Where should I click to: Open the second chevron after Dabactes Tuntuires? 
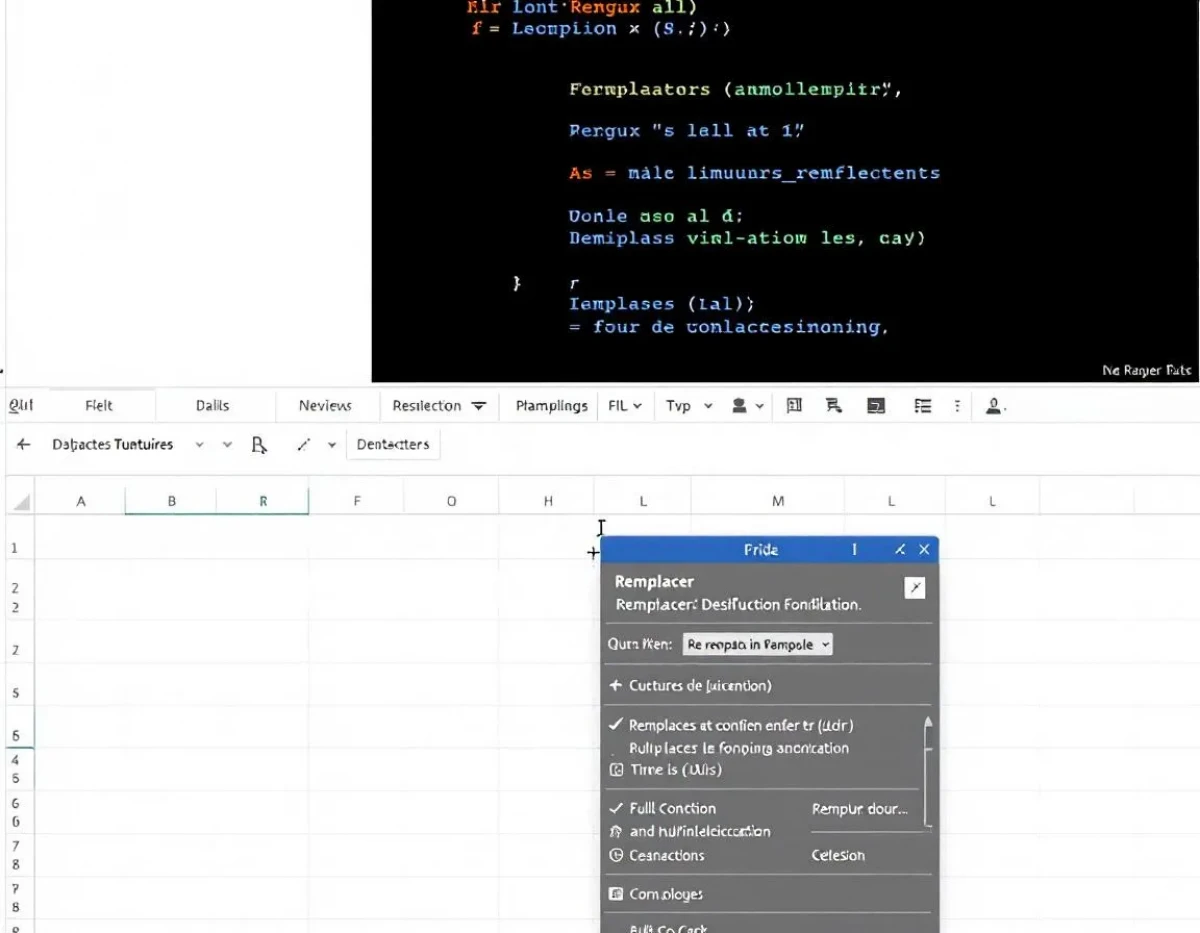(x=227, y=445)
